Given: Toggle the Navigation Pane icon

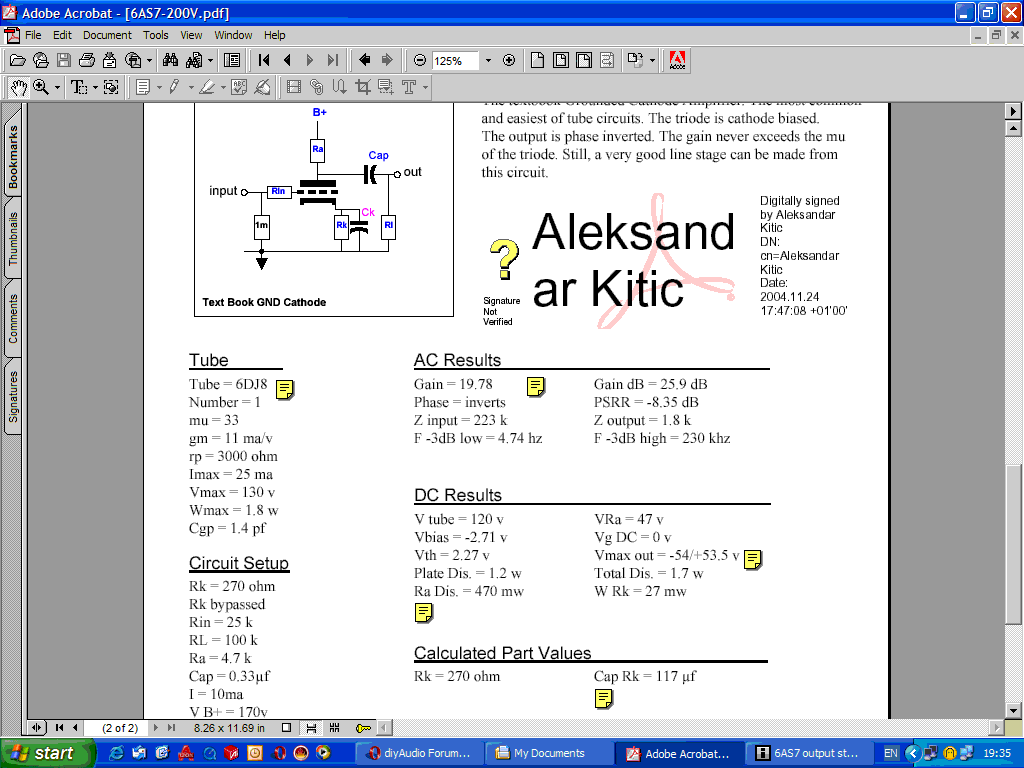Looking at the screenshot, I should coord(232,61).
